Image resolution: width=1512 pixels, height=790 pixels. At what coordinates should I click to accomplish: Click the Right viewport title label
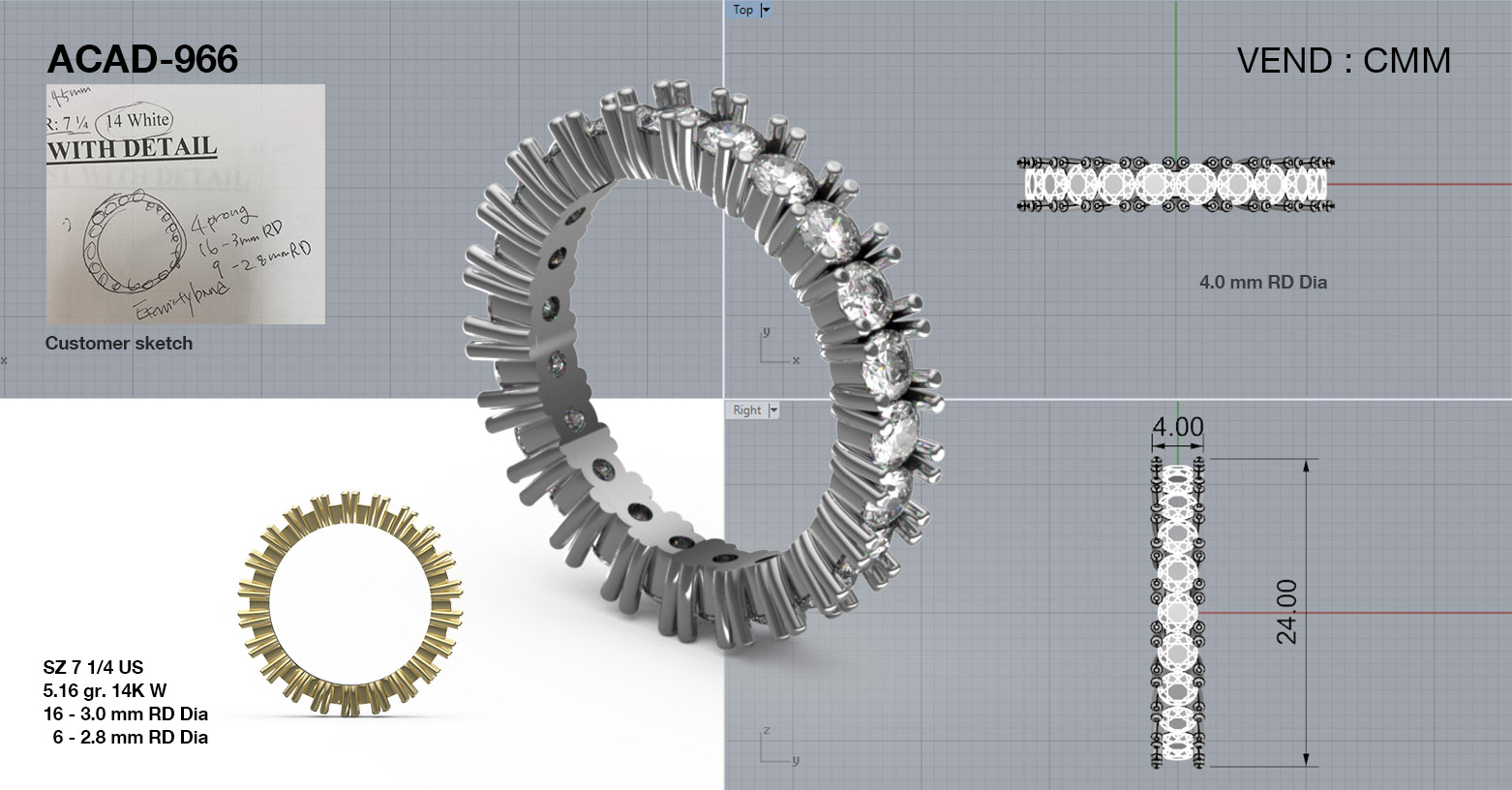[x=746, y=410]
